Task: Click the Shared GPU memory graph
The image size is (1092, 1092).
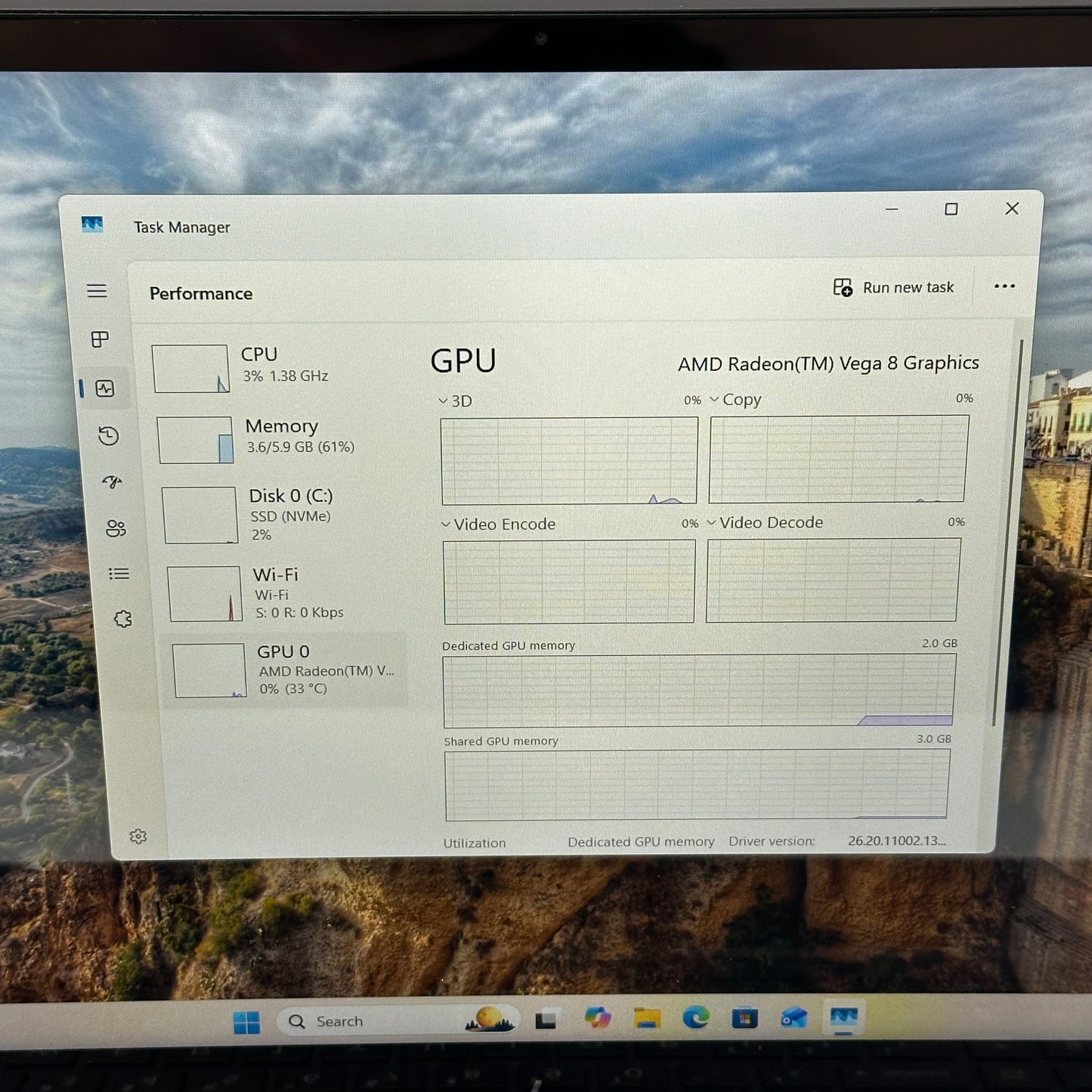Action: pyautogui.click(x=697, y=784)
